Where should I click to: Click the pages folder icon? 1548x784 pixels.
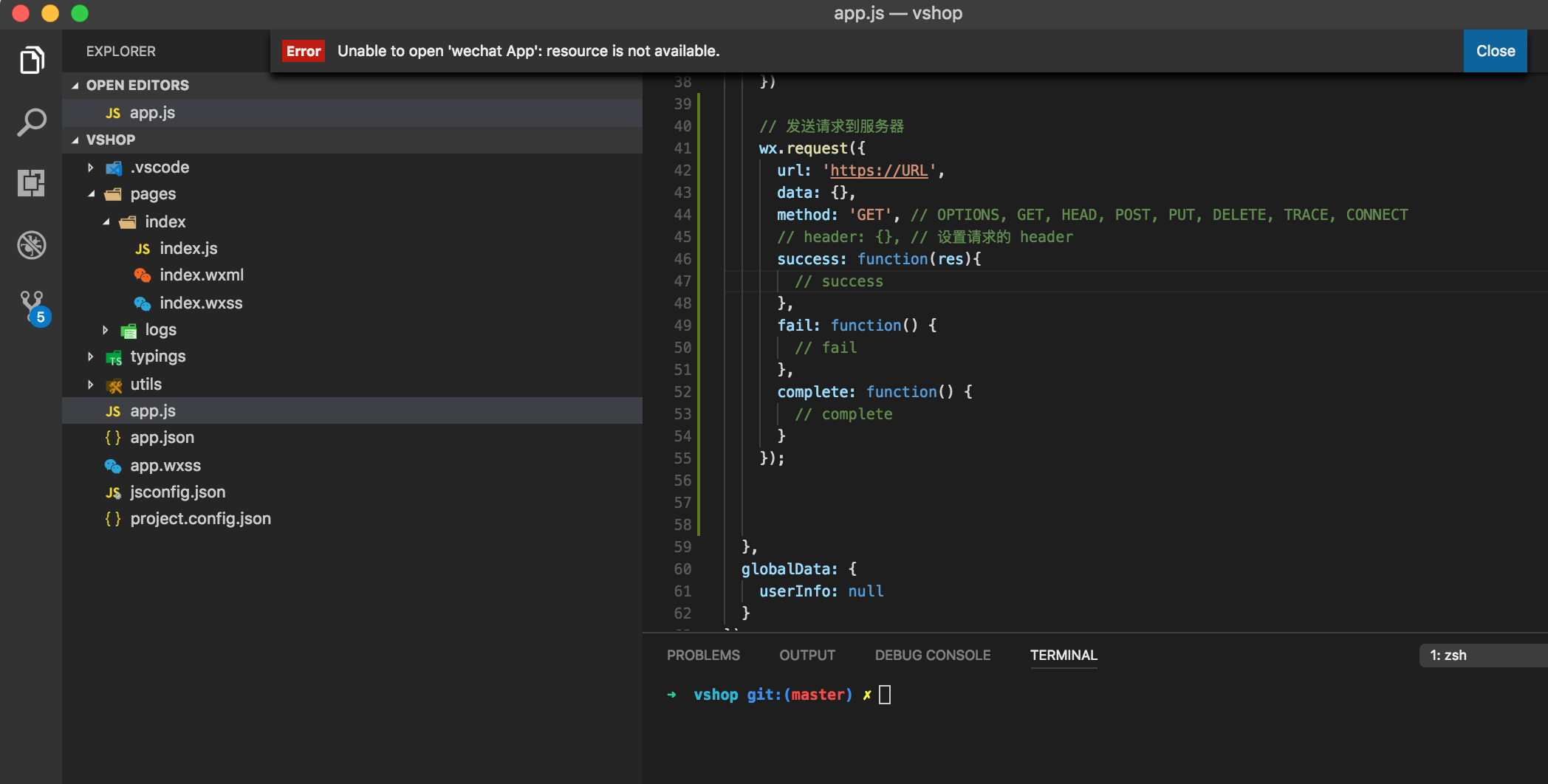tap(113, 194)
